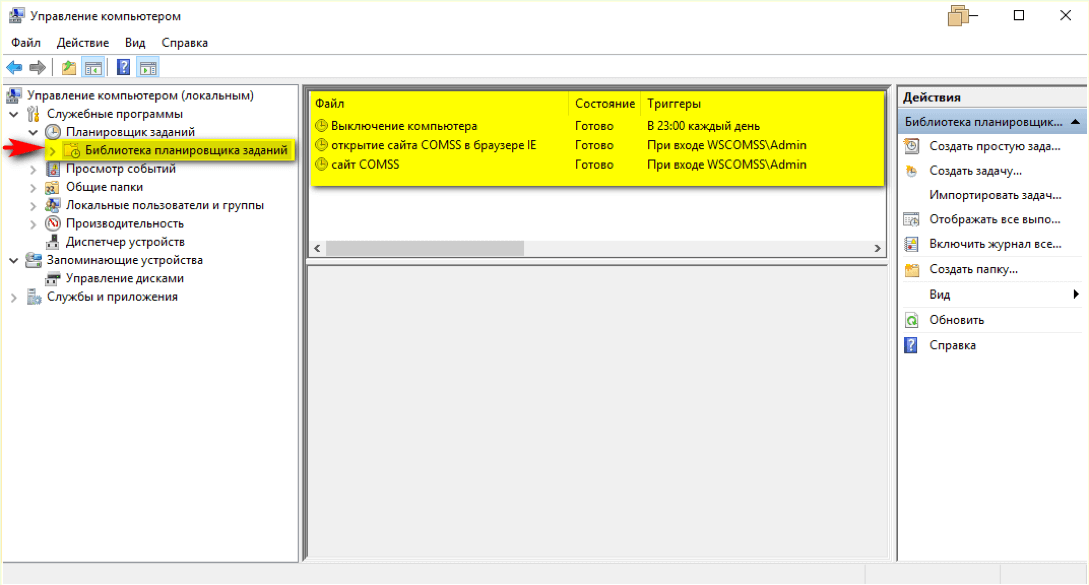Open the Вид menu in menu bar
The height and width of the screenshot is (585, 1089).
[135, 43]
